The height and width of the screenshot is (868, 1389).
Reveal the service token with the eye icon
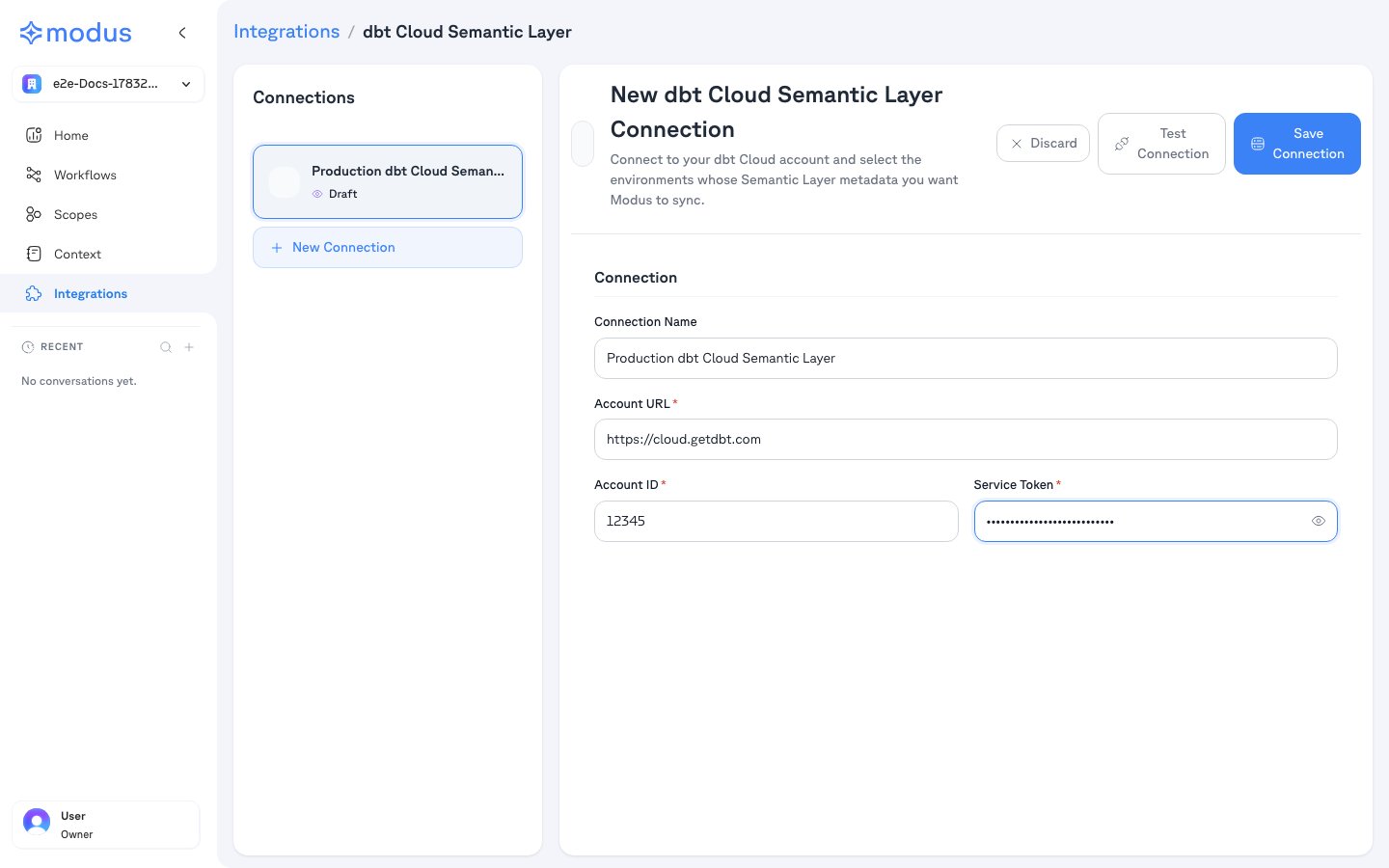pos(1319,521)
